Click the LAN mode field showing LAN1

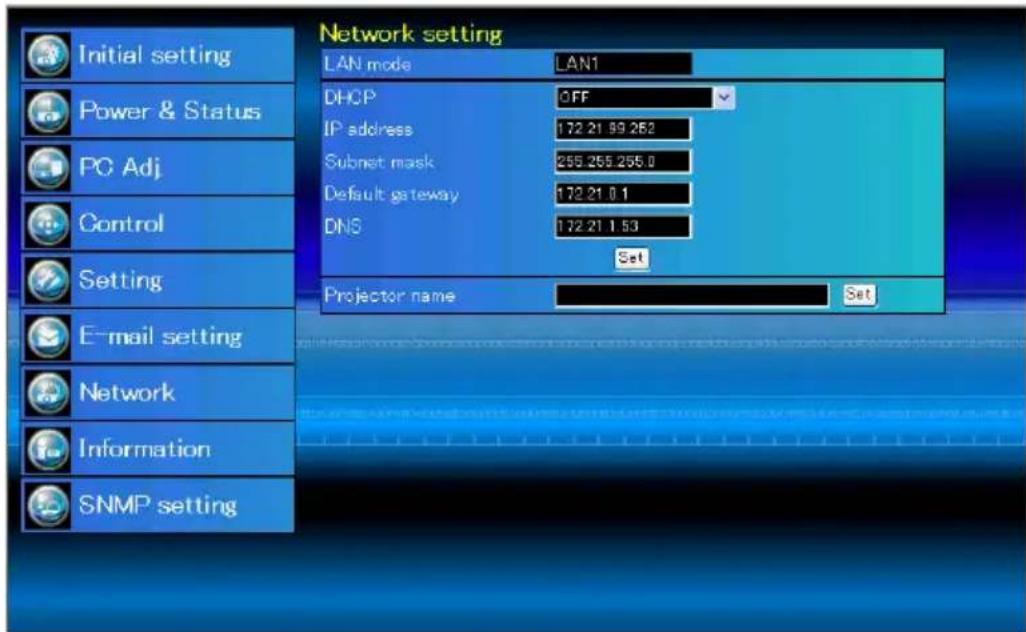[622, 64]
